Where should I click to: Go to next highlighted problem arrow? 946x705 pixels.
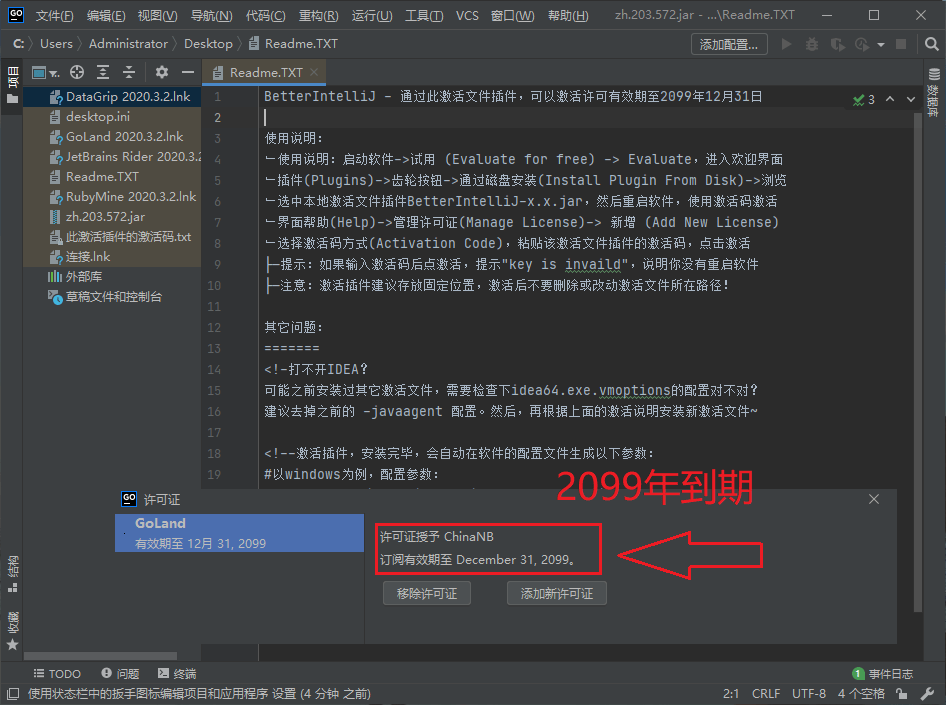(911, 99)
